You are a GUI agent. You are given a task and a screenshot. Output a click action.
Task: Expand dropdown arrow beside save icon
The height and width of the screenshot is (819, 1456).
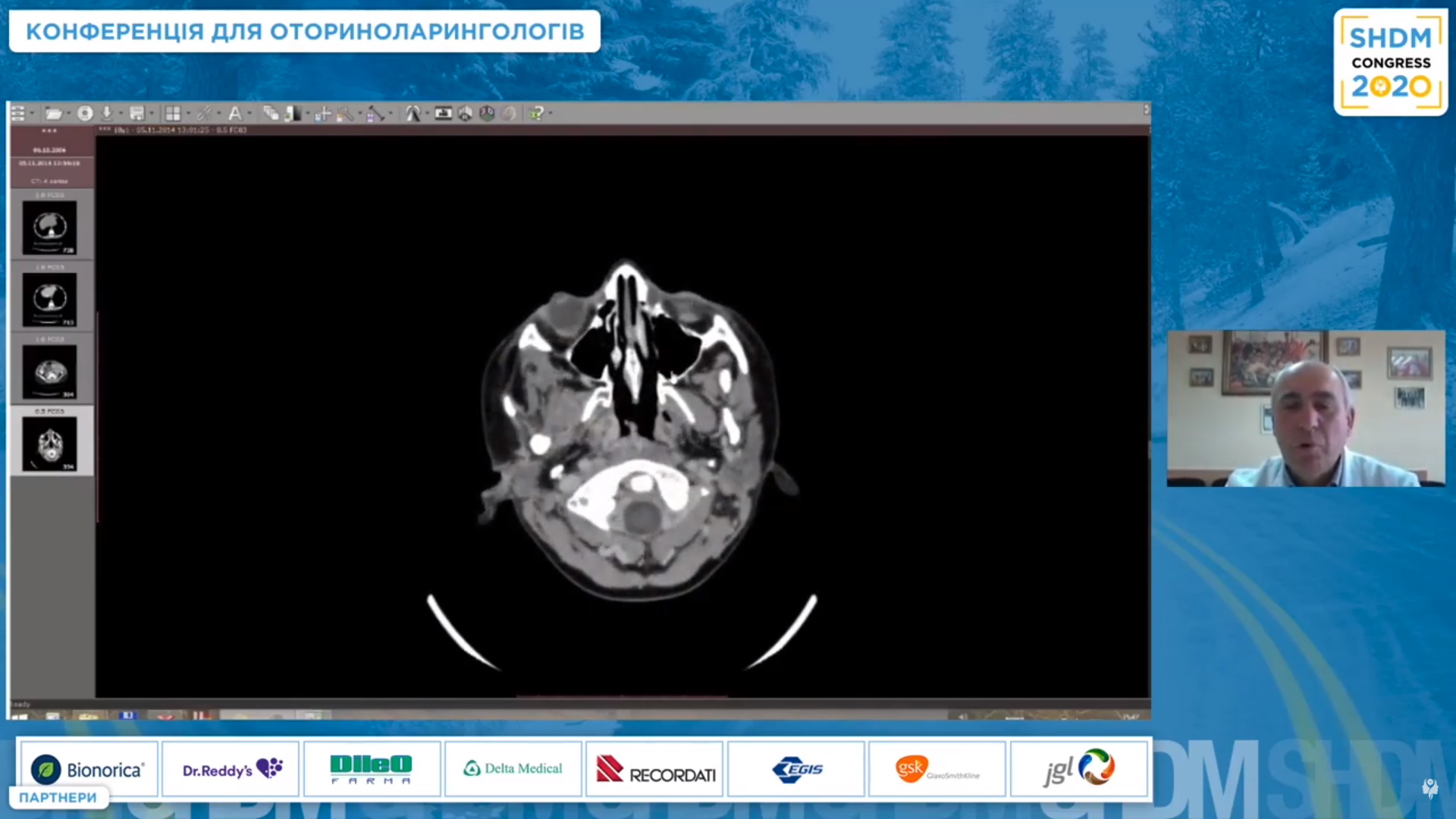coord(151,114)
